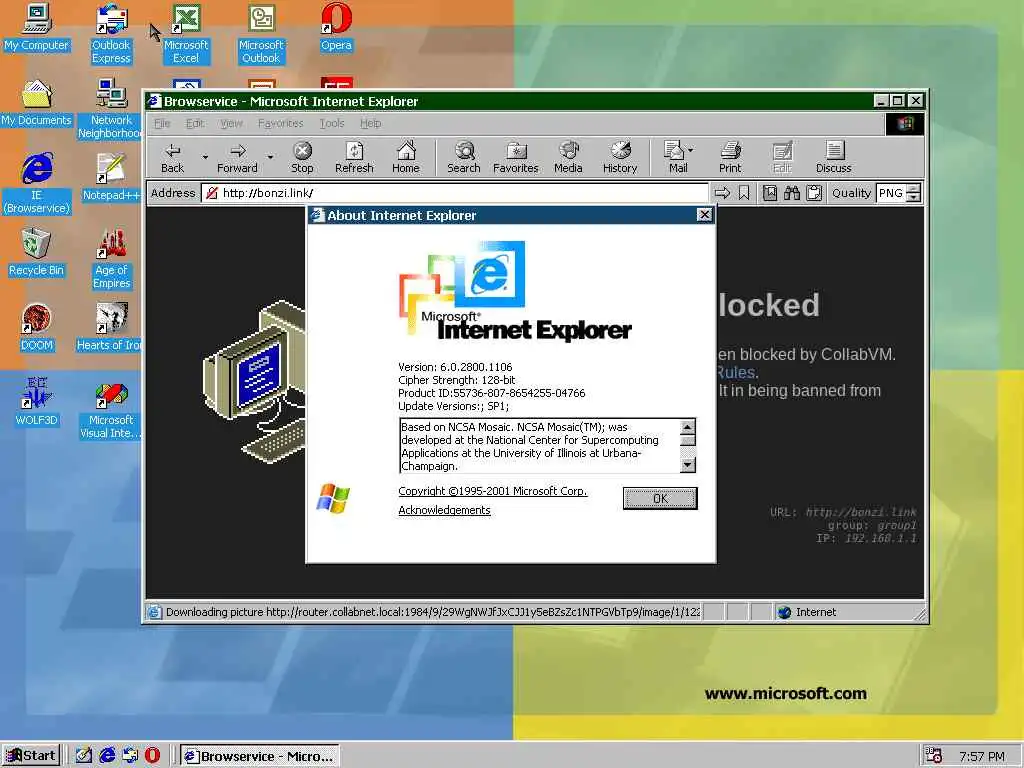Open the Microsoft Visual InterDev desktop icon

(x=111, y=409)
